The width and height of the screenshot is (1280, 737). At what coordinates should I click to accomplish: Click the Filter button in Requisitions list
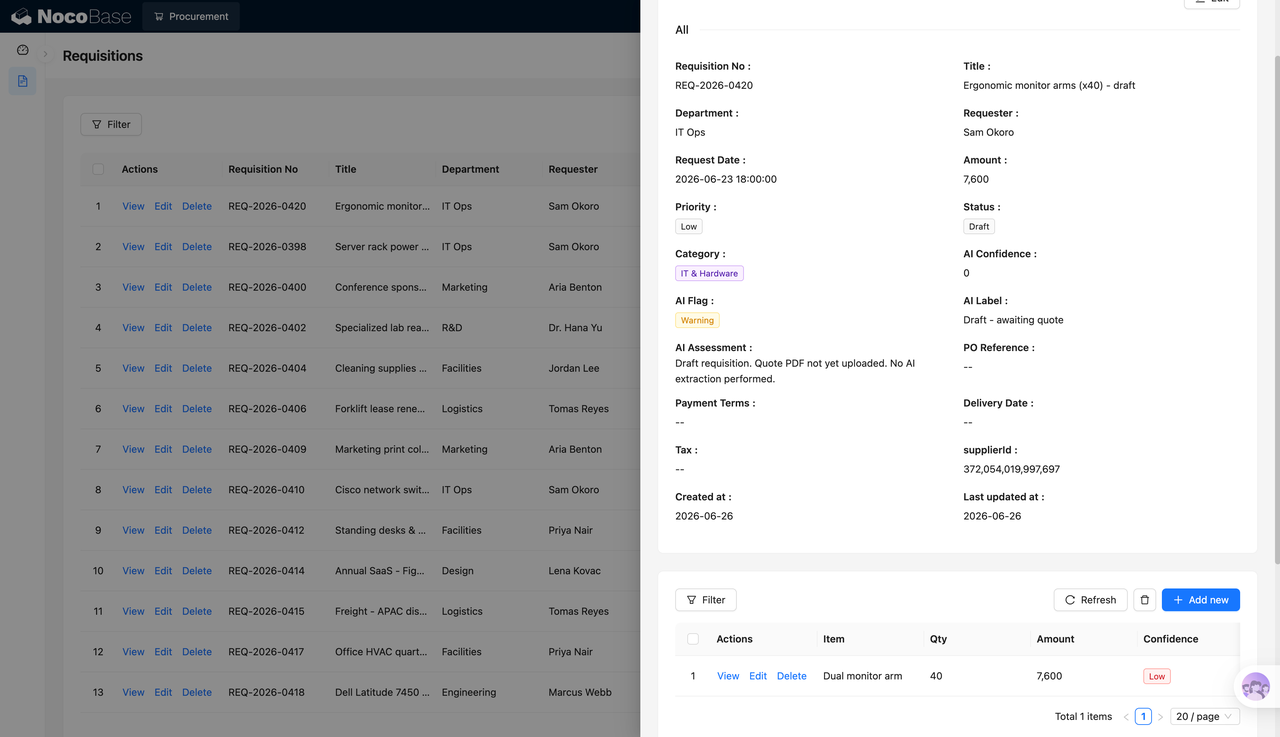tap(111, 124)
